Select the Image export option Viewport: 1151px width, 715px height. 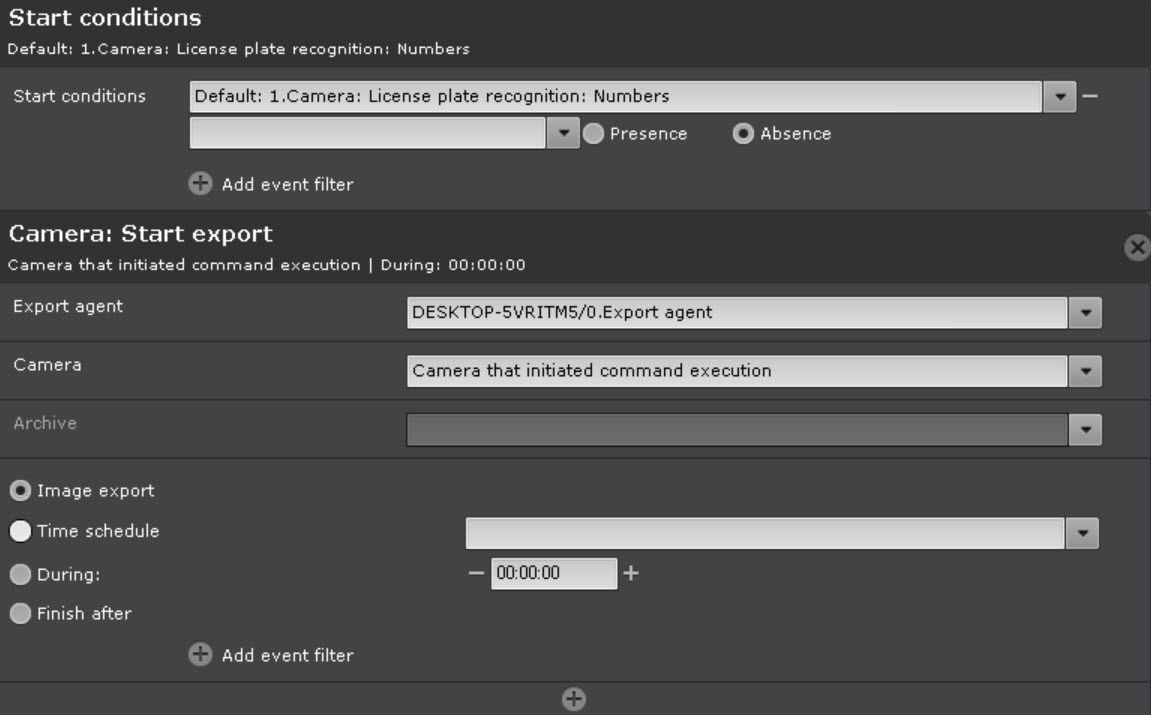[20, 491]
